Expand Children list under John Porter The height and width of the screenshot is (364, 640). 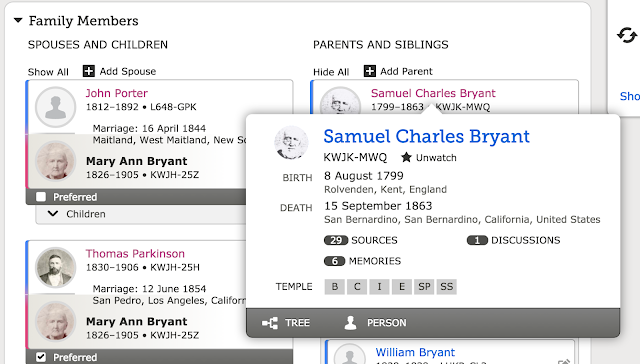pos(77,214)
